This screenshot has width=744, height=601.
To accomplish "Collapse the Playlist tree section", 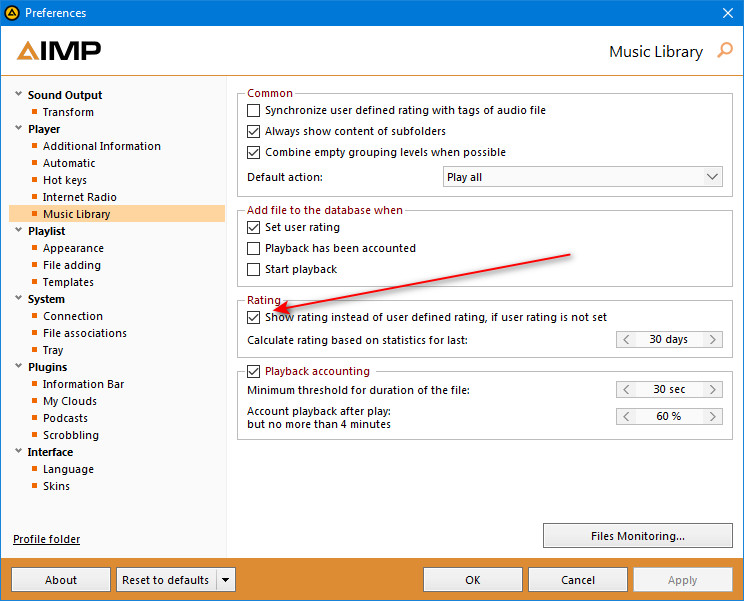I will [19, 230].
